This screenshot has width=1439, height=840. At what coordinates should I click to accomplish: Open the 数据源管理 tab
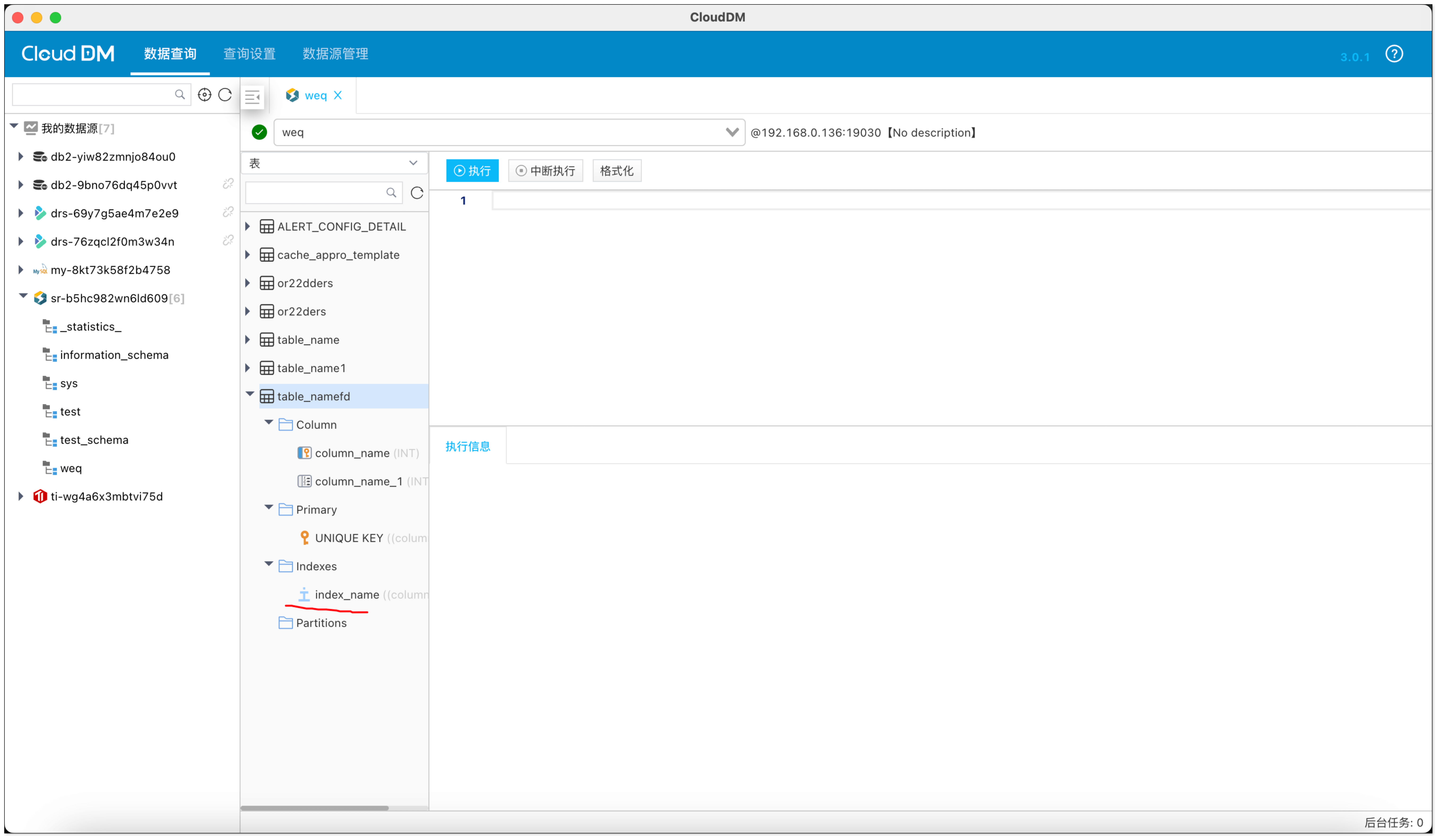(335, 54)
